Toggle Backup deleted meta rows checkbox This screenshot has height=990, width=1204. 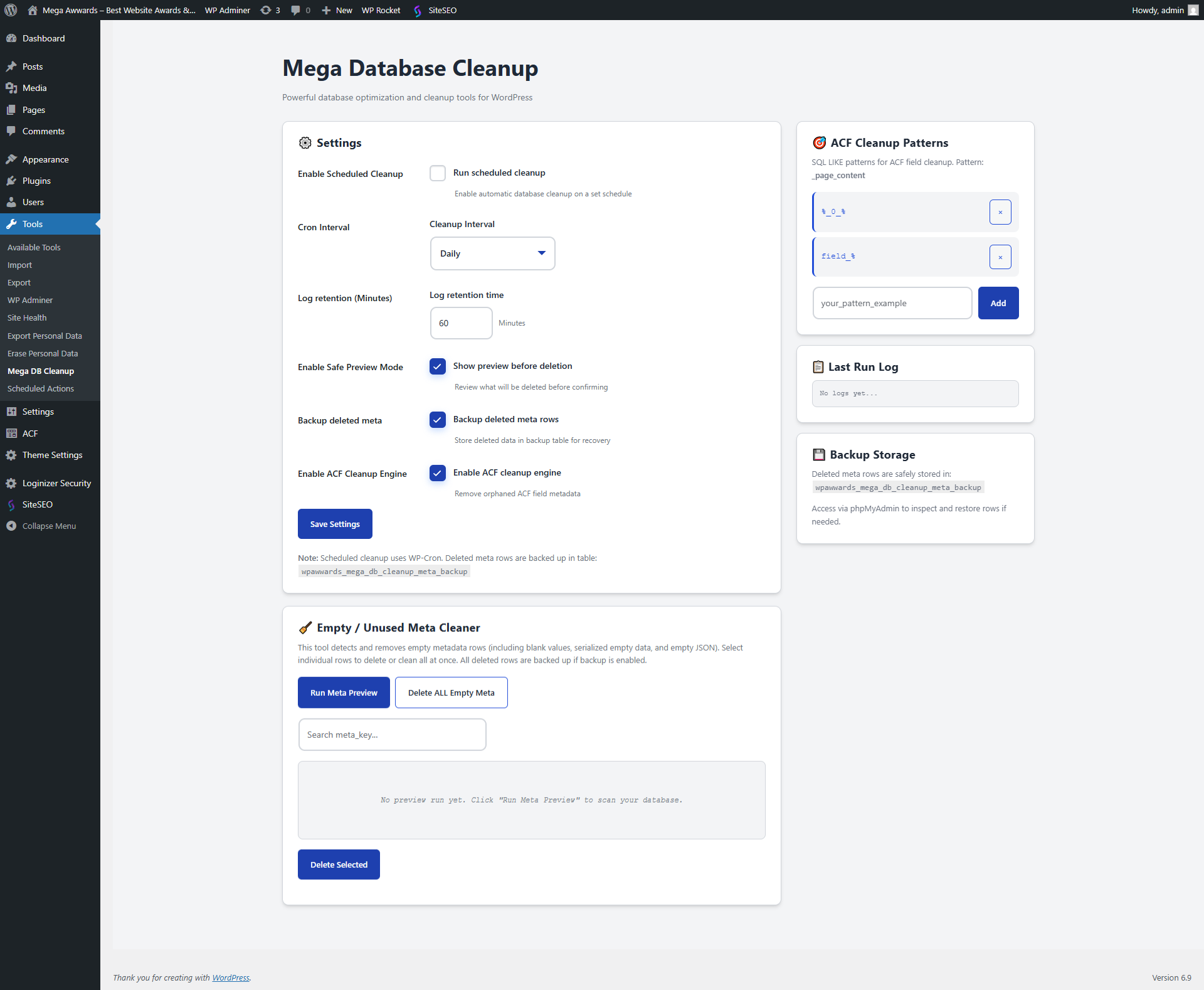pos(438,420)
